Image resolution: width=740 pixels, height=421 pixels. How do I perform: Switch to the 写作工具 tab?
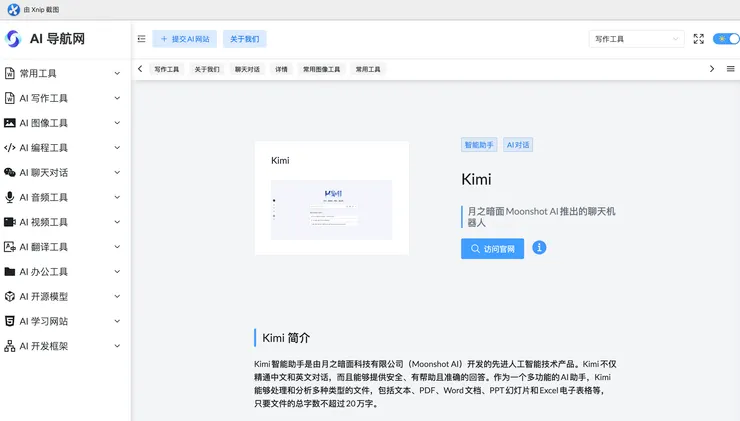tap(167, 69)
